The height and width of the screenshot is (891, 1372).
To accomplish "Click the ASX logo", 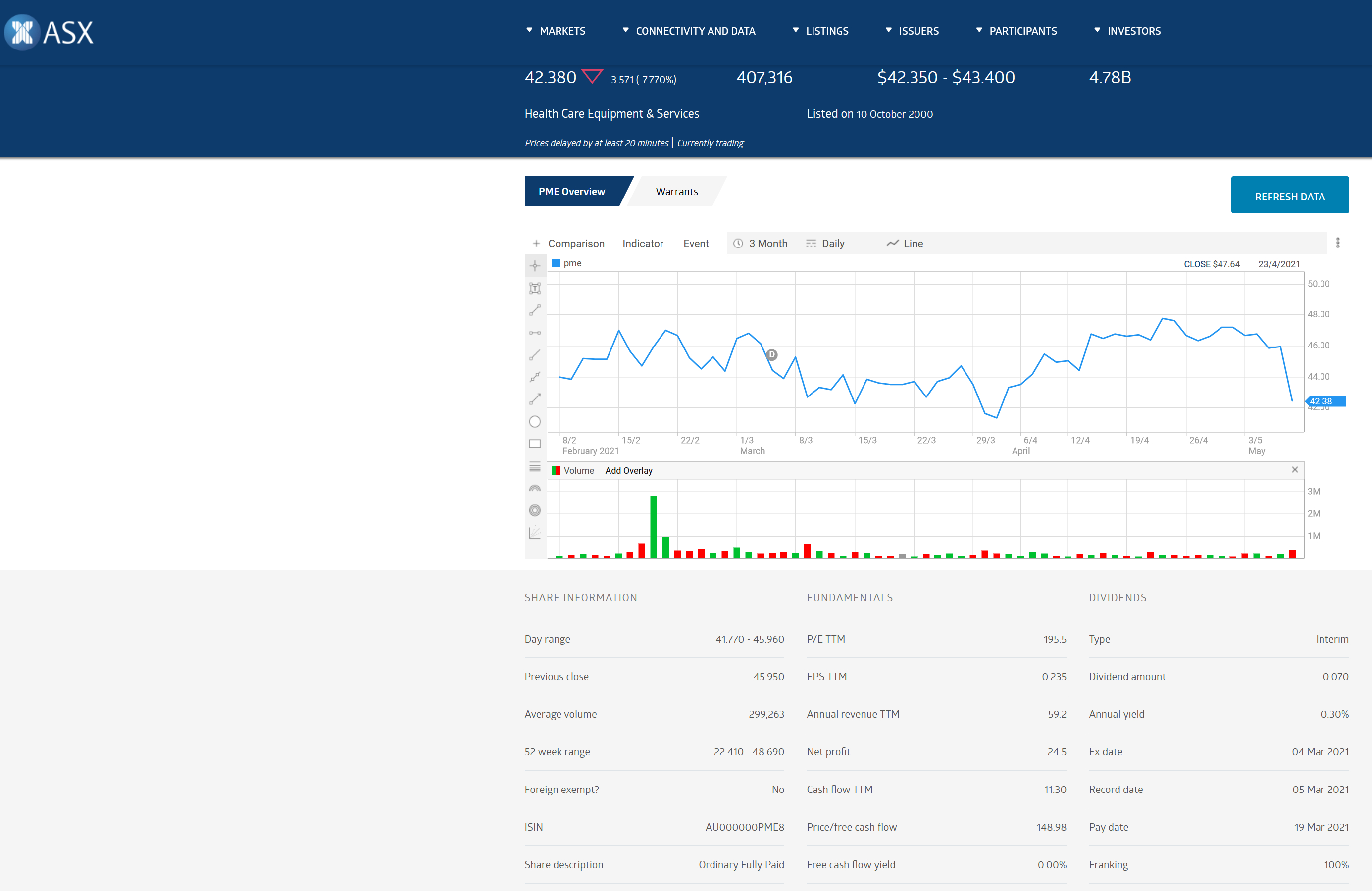I will click(49, 32).
